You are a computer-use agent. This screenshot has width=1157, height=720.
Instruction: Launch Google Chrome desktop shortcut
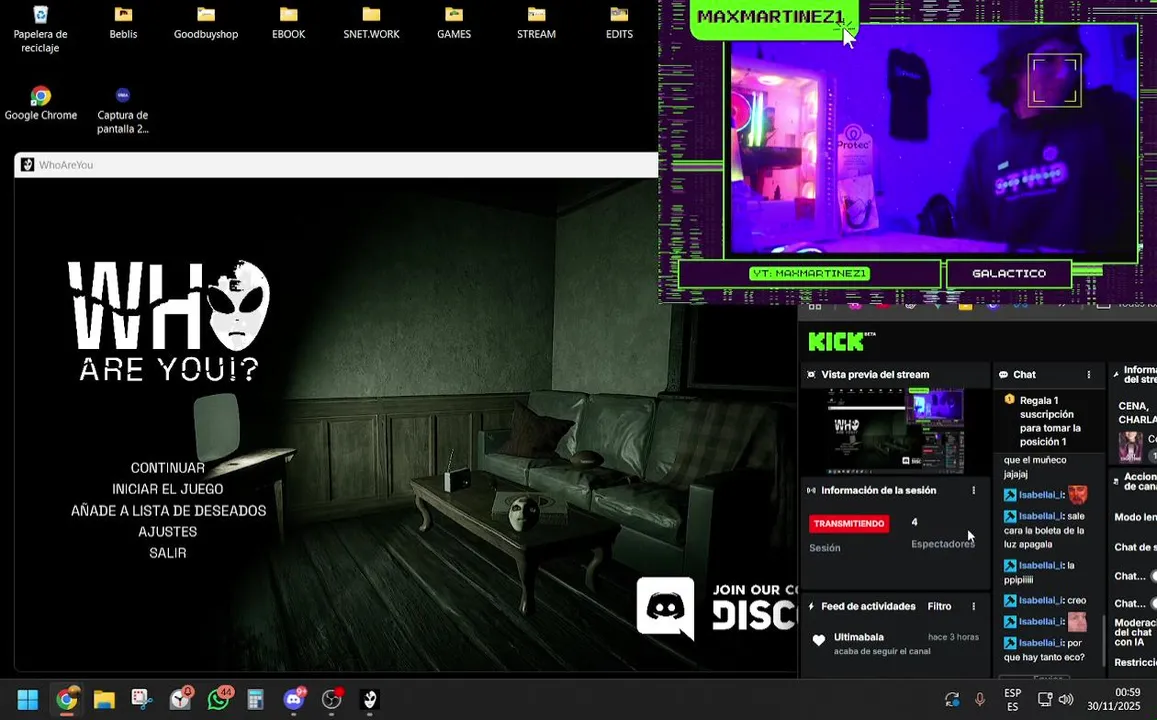pyautogui.click(x=41, y=103)
